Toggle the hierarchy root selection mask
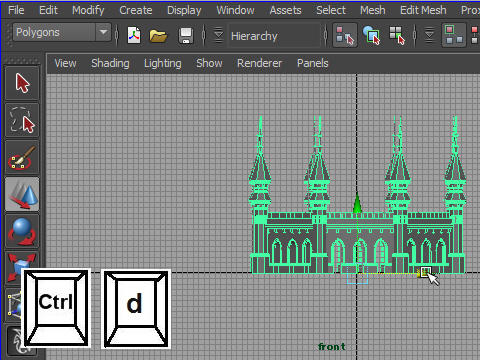The height and width of the screenshot is (360, 480). tap(454, 35)
